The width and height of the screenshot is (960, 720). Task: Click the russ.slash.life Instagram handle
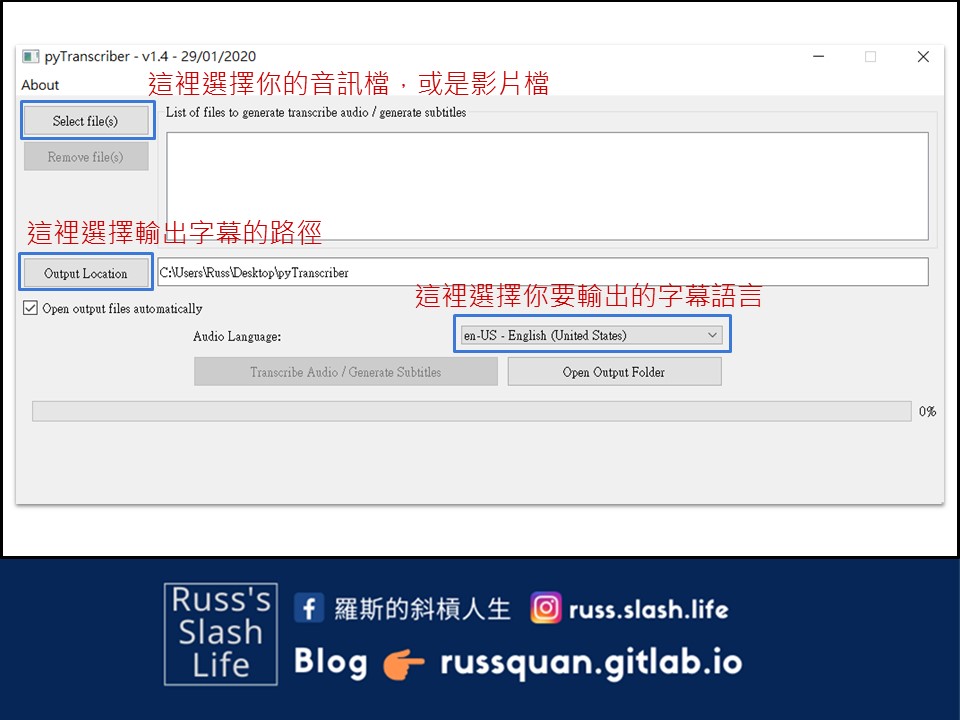tap(648, 609)
